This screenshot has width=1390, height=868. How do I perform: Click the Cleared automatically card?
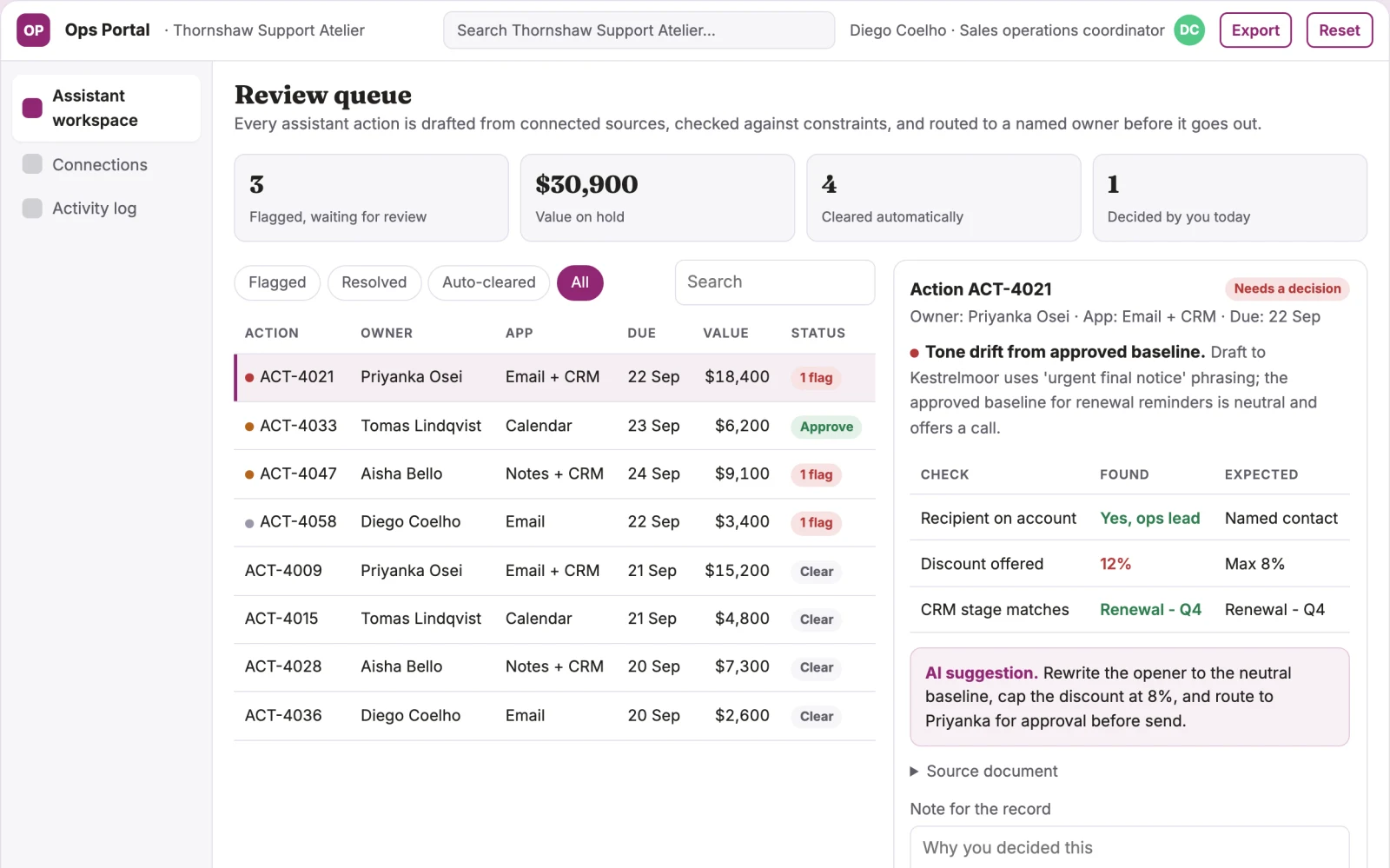coord(943,198)
